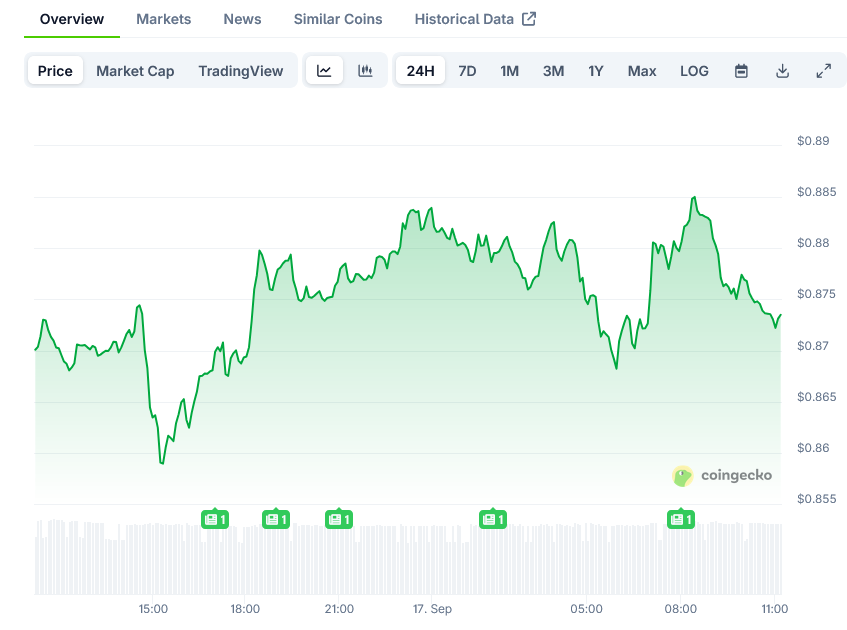Open the Similar Coins tab

tap(338, 19)
